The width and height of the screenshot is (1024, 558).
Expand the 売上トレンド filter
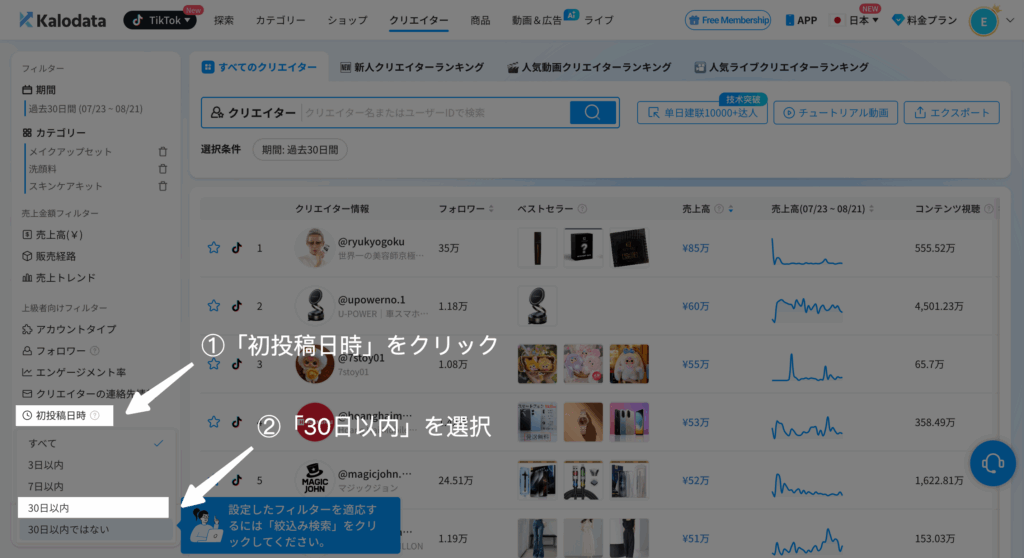click(59, 278)
